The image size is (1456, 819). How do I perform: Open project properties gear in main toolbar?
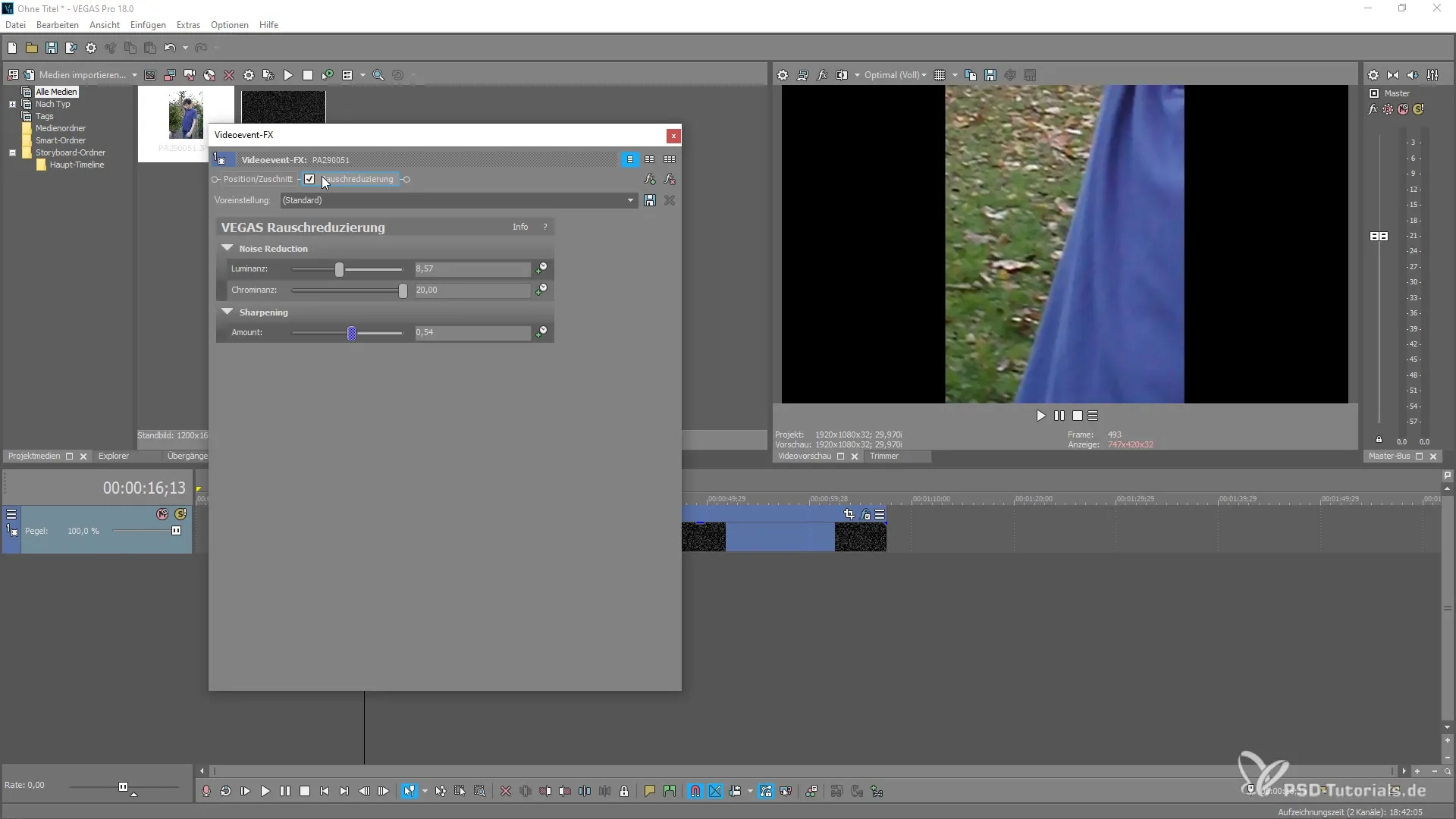[x=91, y=48]
